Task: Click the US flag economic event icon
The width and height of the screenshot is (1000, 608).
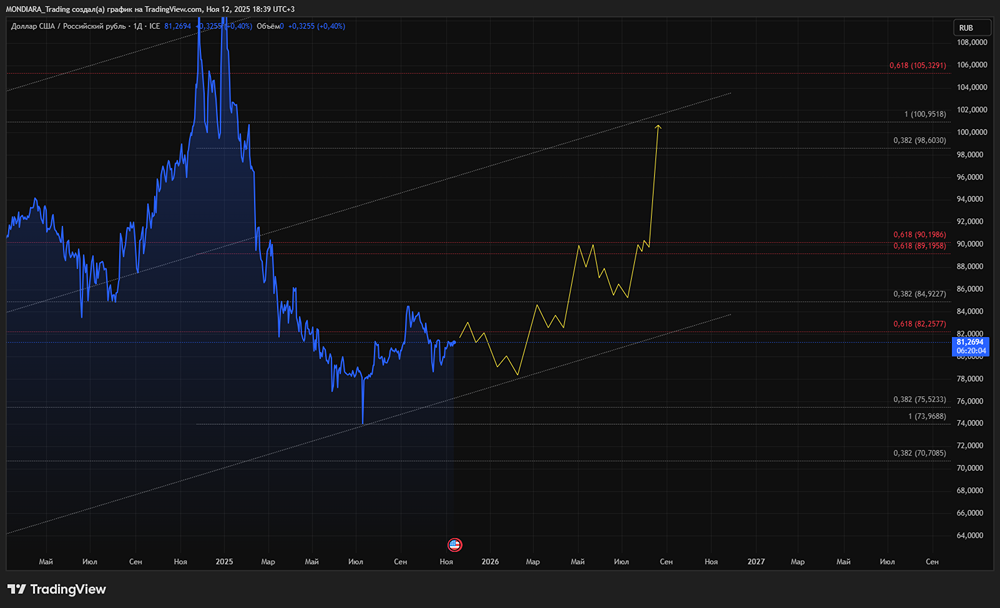Action: [455, 545]
